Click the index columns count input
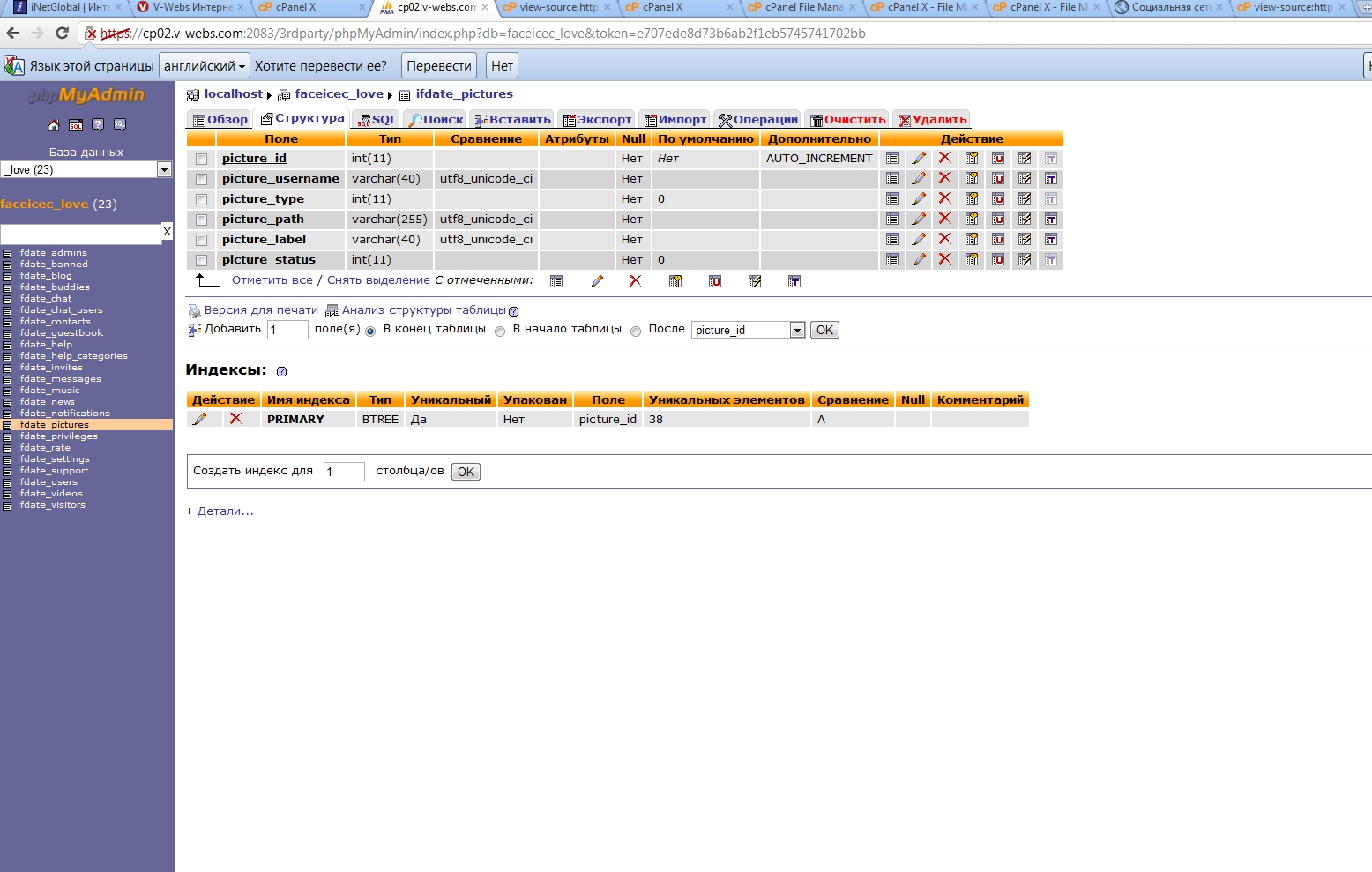The image size is (1372, 872). [x=344, y=472]
